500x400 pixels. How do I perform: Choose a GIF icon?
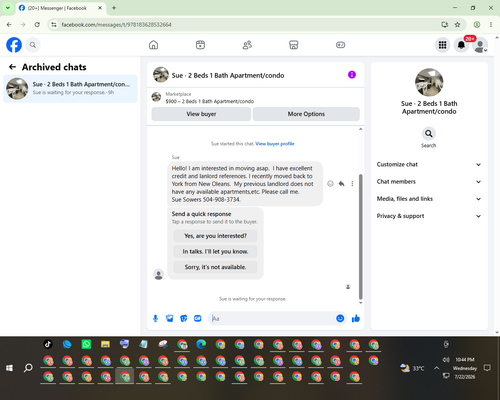point(198,318)
